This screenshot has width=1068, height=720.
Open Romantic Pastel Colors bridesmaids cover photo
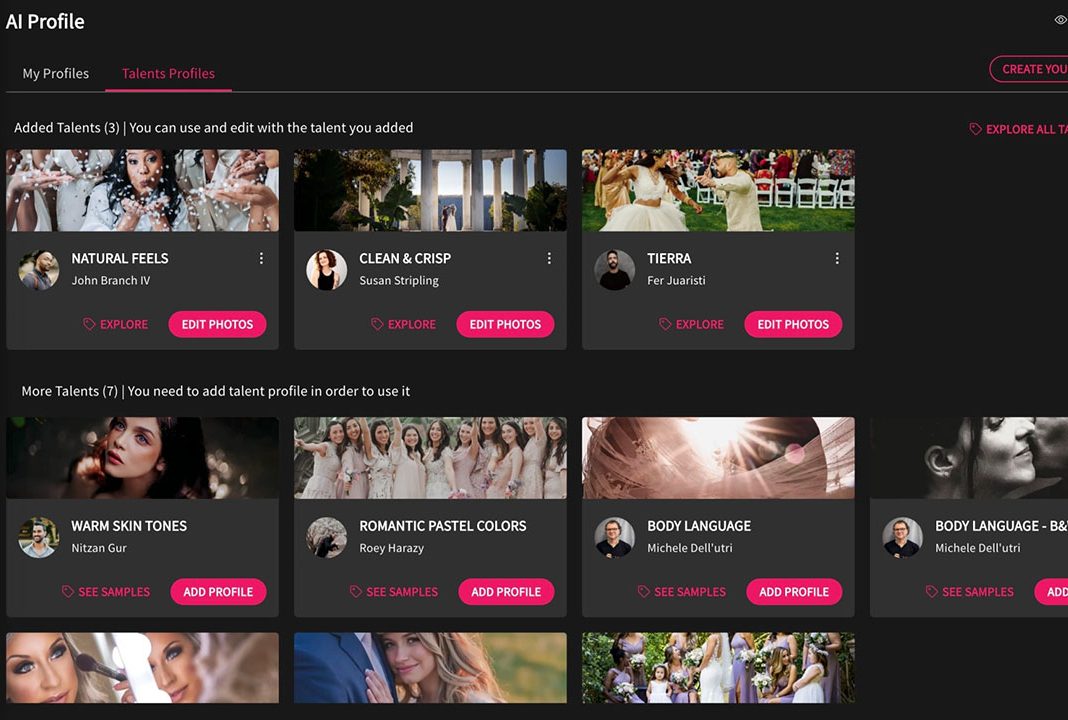430,458
